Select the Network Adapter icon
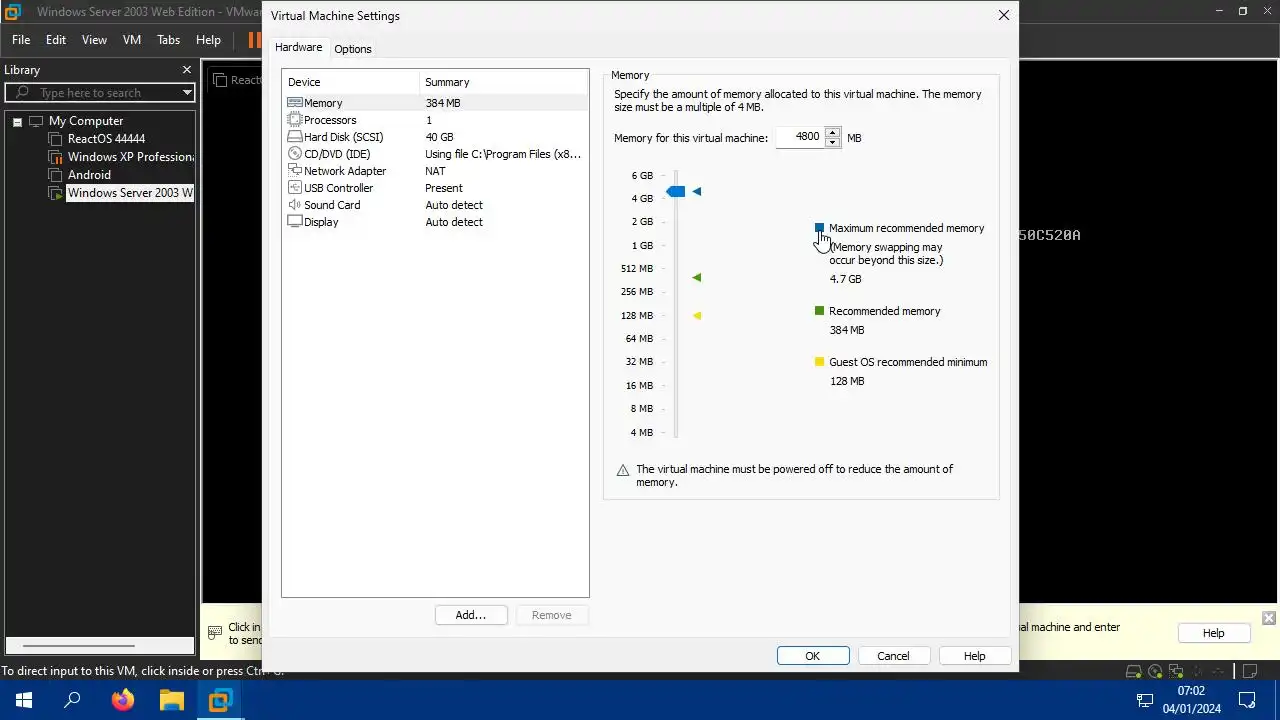 (x=295, y=171)
